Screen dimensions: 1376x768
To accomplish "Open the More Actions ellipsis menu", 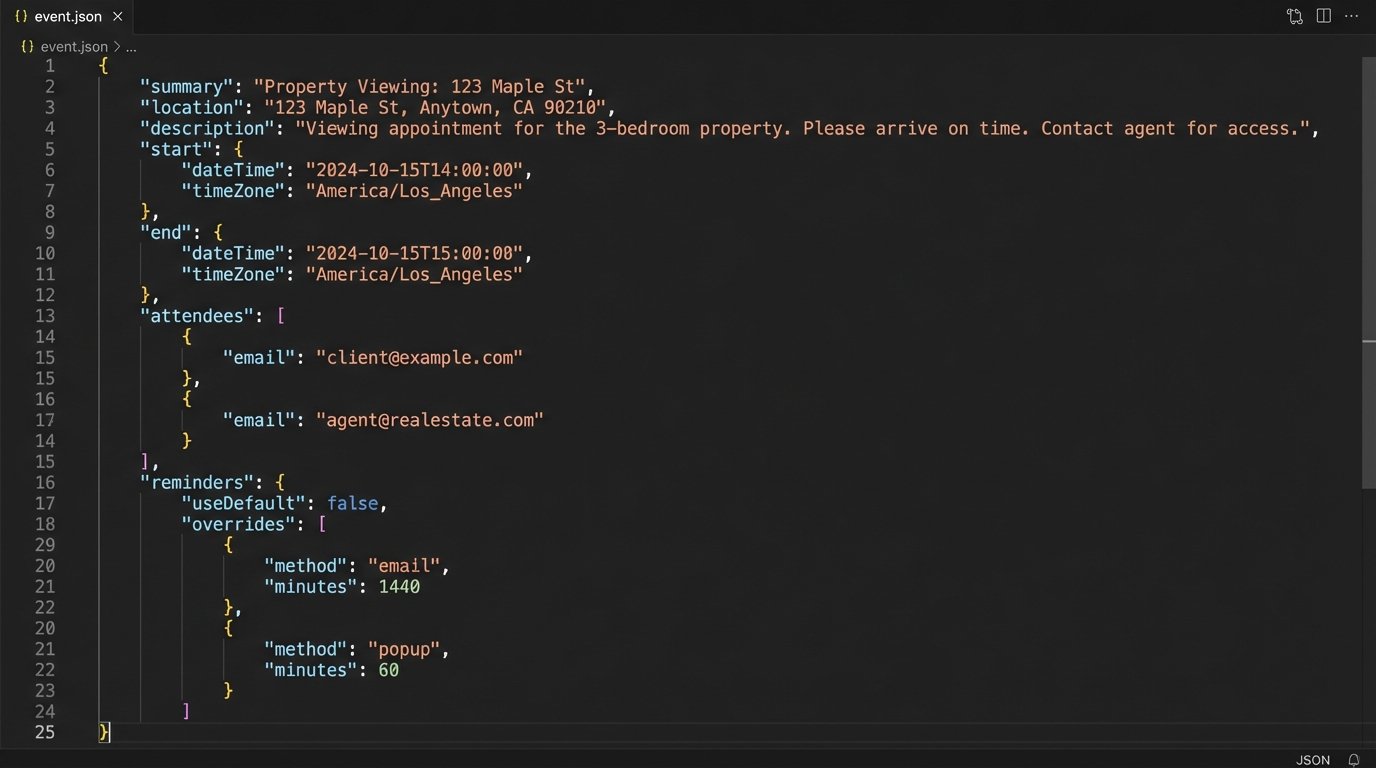I will pos(1352,16).
